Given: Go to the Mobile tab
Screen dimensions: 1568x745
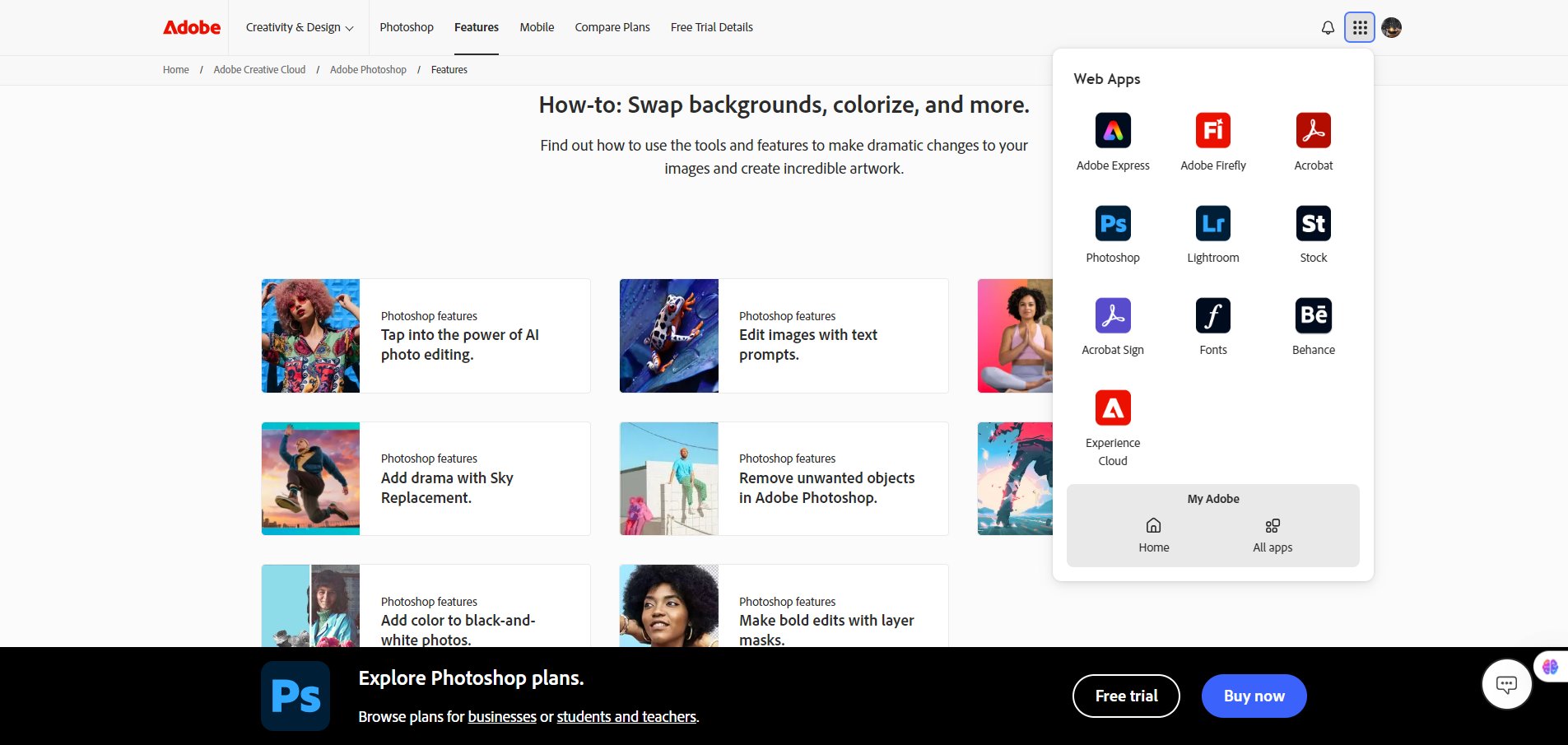Looking at the screenshot, I should [537, 27].
